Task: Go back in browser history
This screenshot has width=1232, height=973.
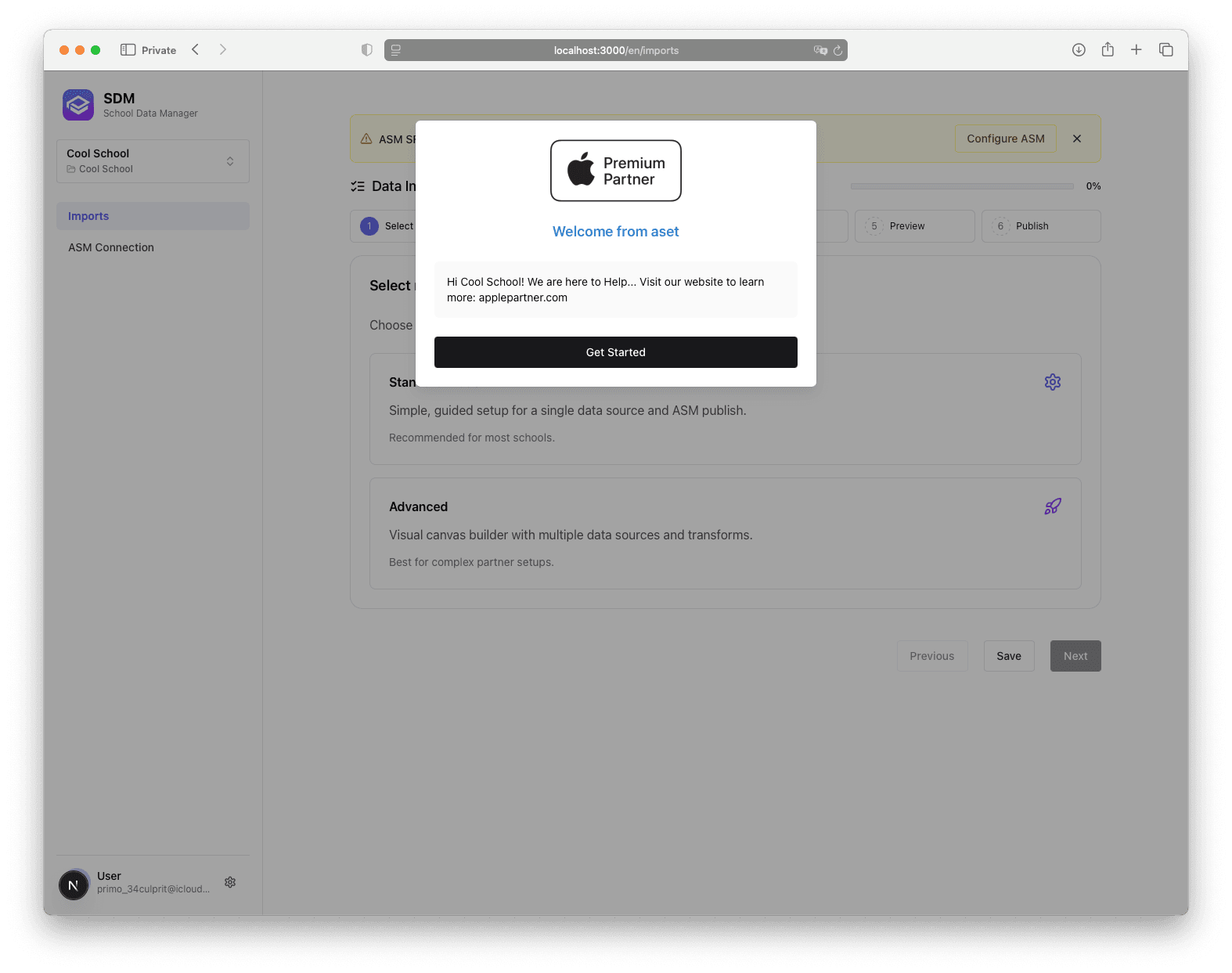Action: (196, 50)
